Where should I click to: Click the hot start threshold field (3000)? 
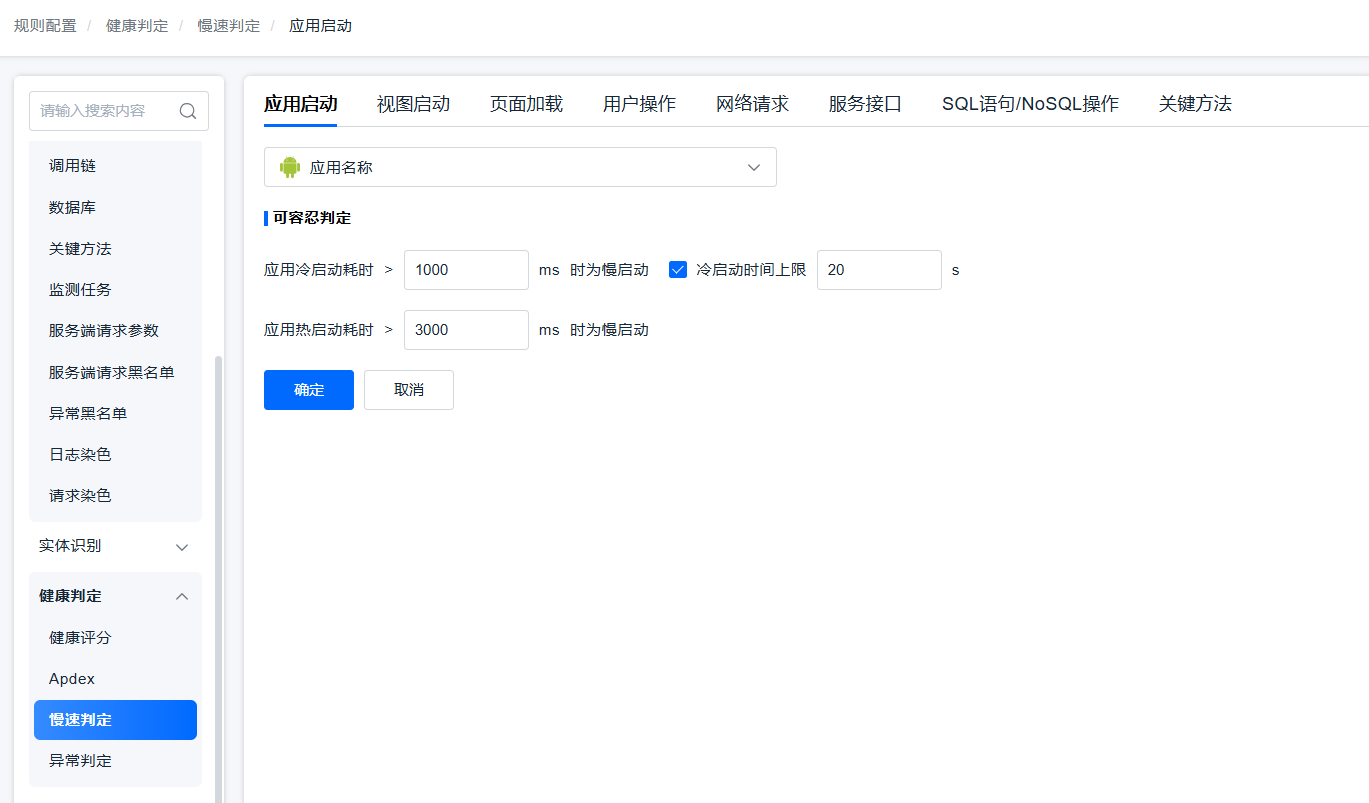pyautogui.click(x=466, y=330)
